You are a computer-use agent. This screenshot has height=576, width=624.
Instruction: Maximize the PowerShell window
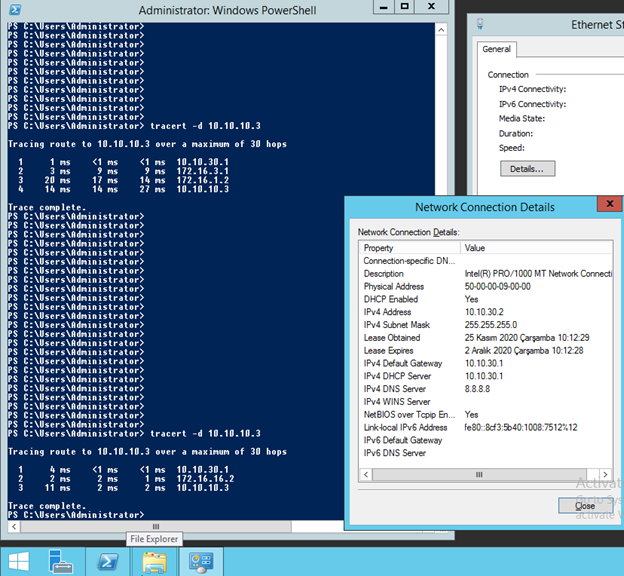click(404, 6)
